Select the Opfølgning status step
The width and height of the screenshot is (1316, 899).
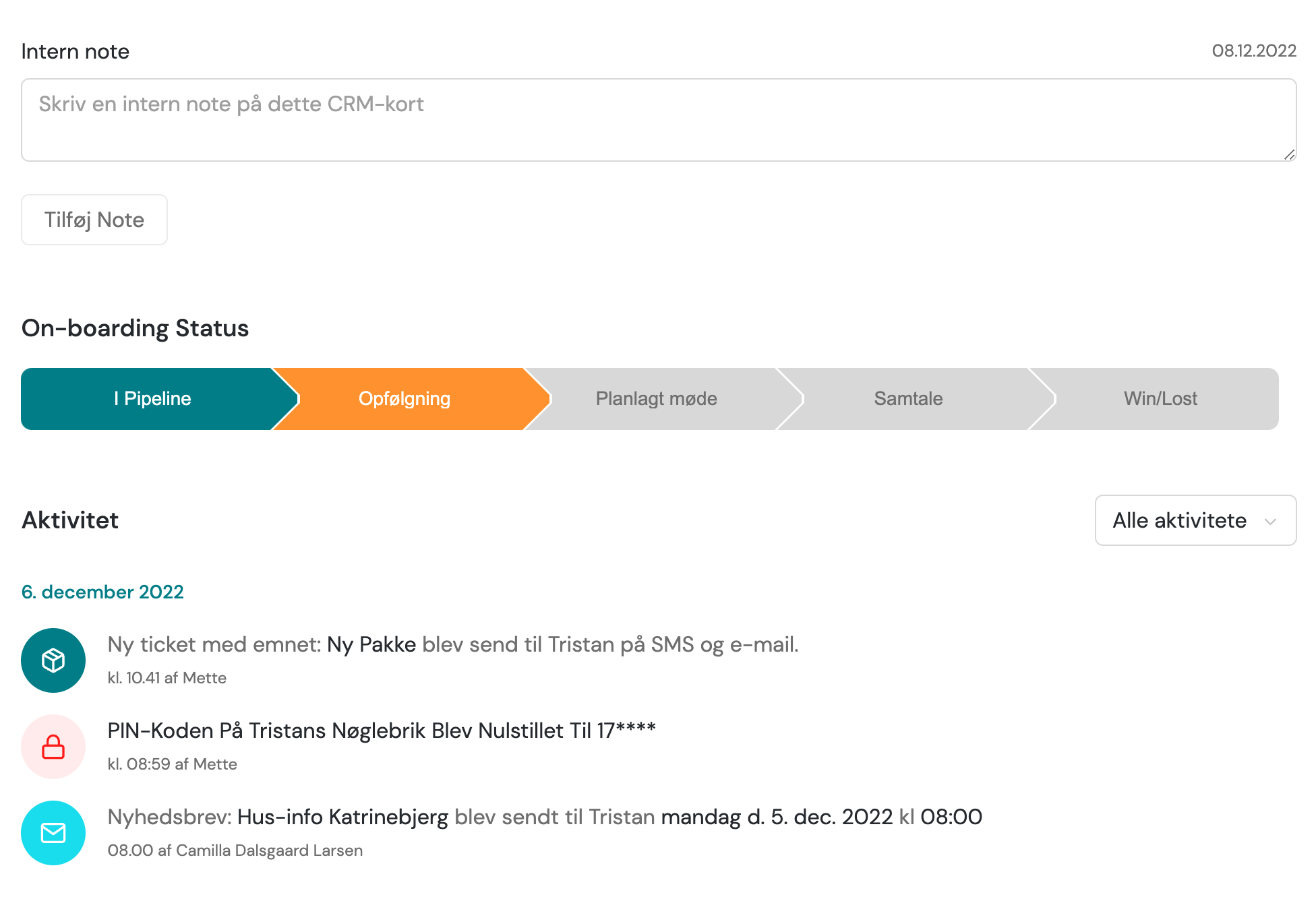pyautogui.click(x=405, y=399)
